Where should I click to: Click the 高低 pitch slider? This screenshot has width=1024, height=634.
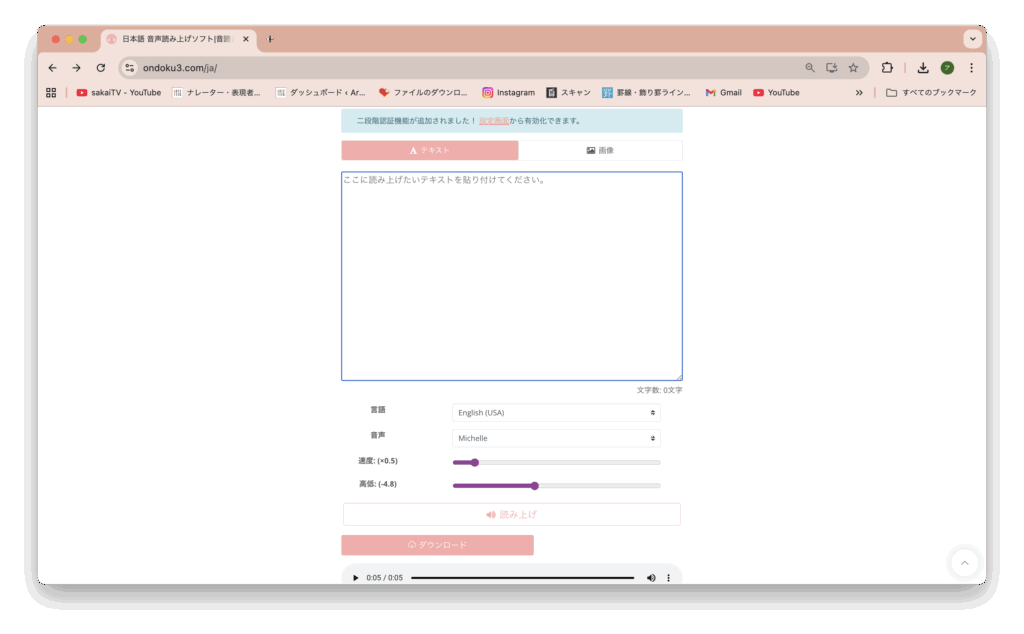tap(556, 486)
